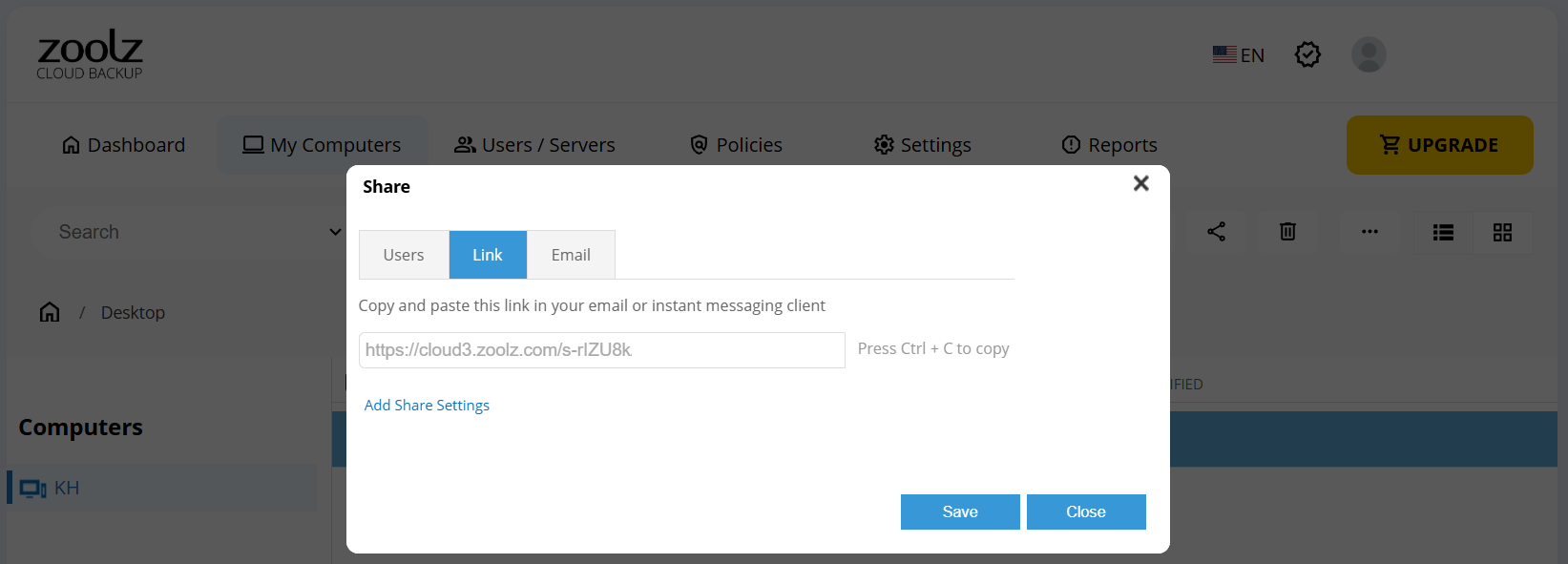Screen dimensions: 1568x564
Task: Click the yellow UPGRADE button
Action: [x=1439, y=145]
